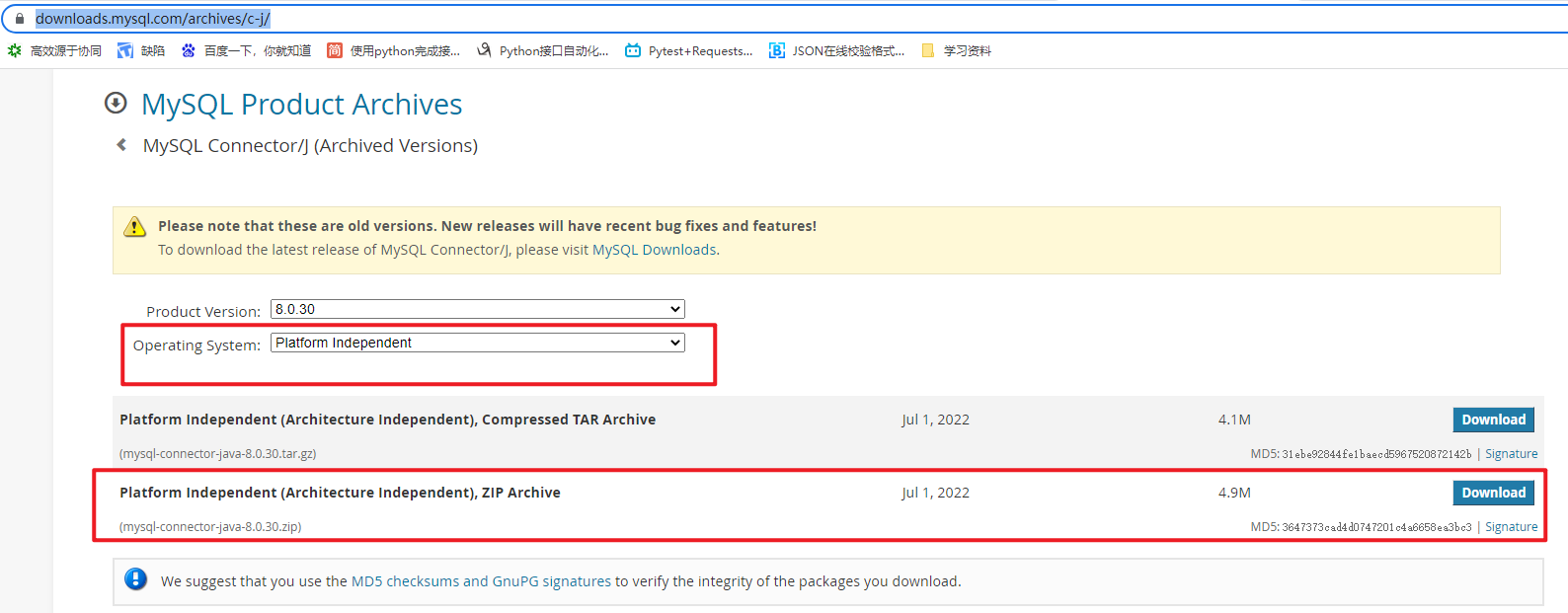Click the blue info exclamation icon
This screenshot has width=1568, height=613.
[x=136, y=579]
